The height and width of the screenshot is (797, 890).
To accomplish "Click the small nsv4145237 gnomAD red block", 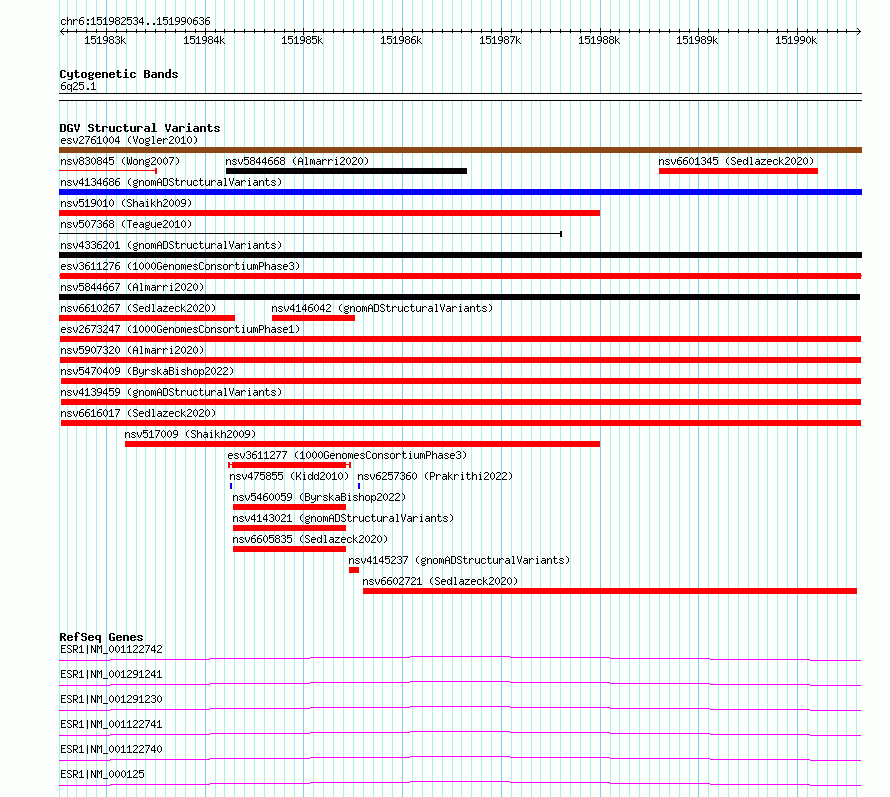I will [x=354, y=570].
